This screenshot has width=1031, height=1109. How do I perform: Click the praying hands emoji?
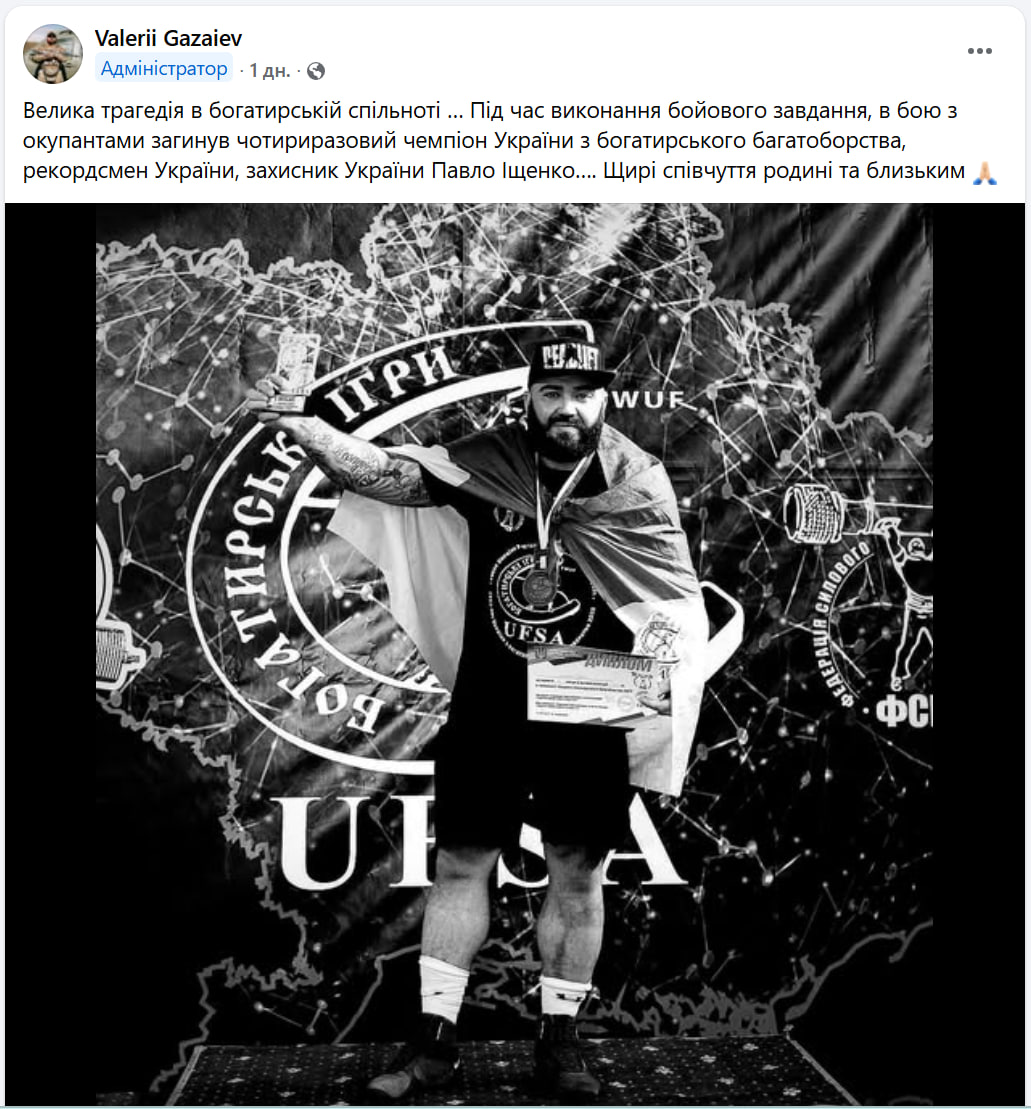point(984,172)
